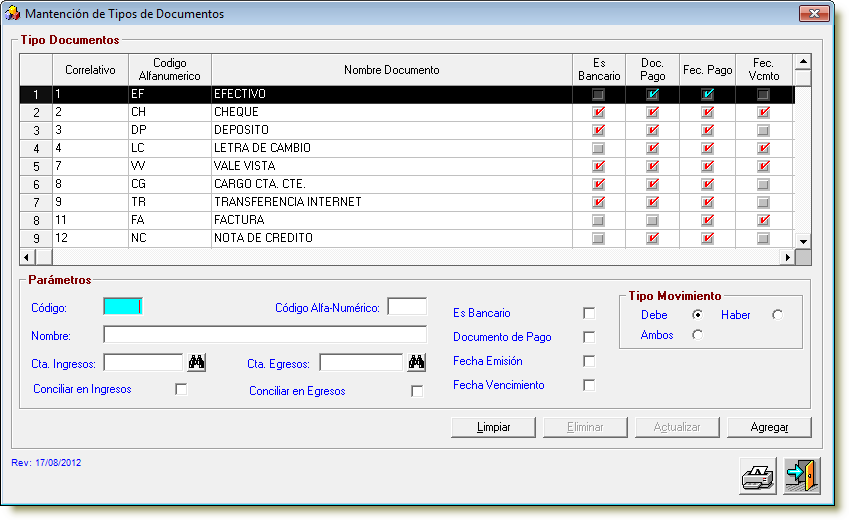Select the Ambos radio button
The image size is (849, 520).
click(697, 335)
